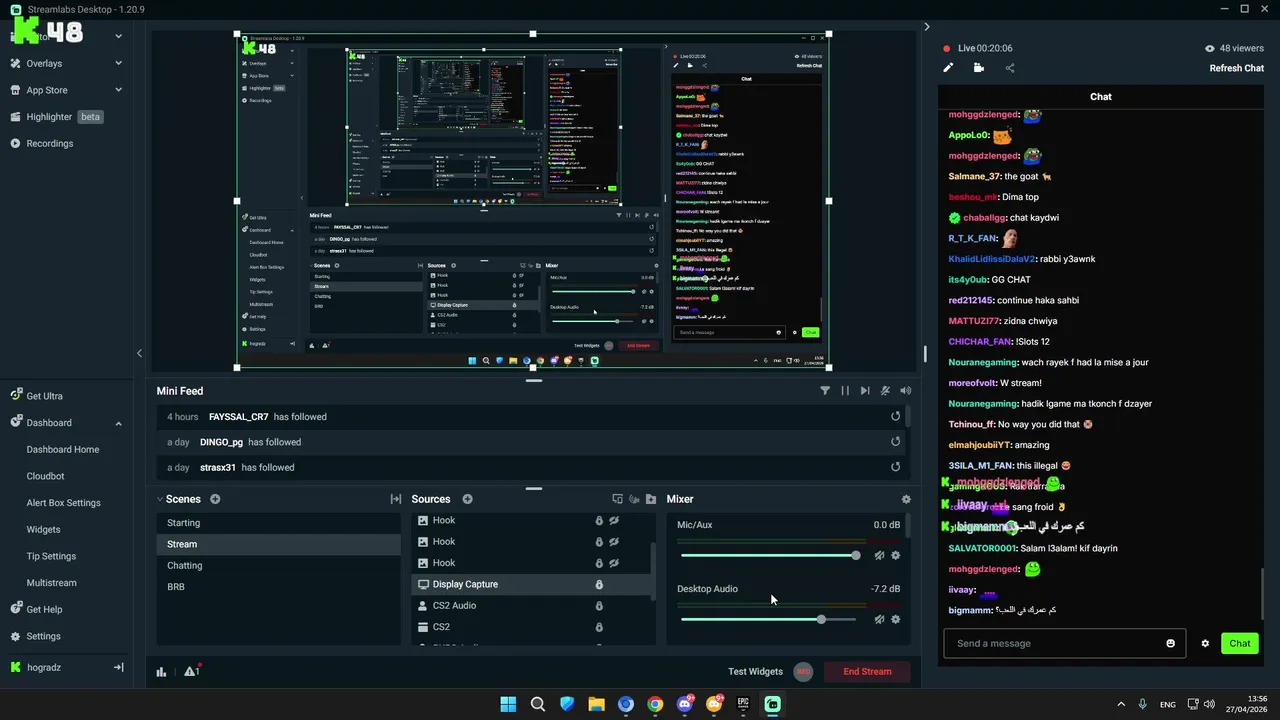Mute the Mic/Aux channel
This screenshot has width=1280, height=720.
879,555
